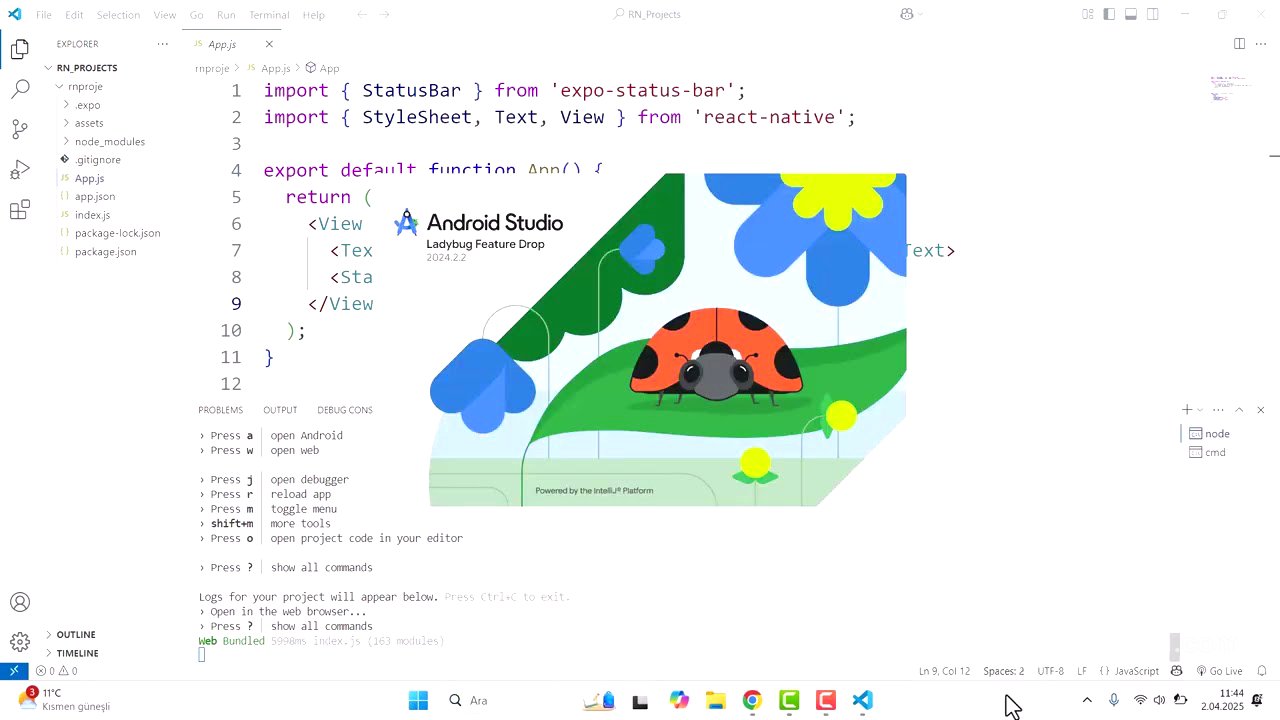Switch to the DEBUG CONSOLE tab

(345, 410)
